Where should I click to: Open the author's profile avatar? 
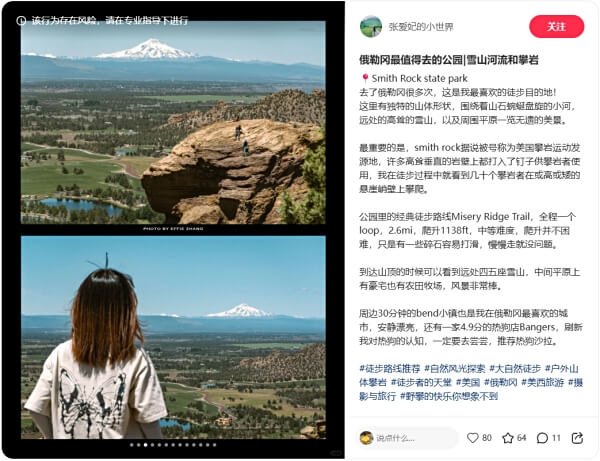pyautogui.click(x=371, y=26)
